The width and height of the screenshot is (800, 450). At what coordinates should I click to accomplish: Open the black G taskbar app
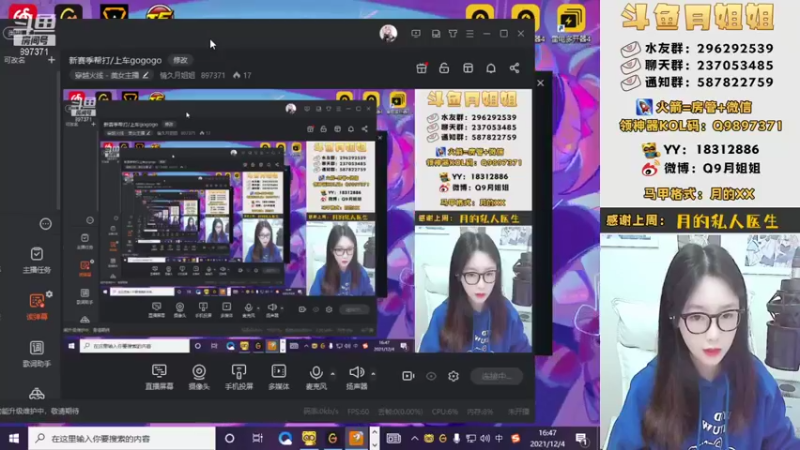coord(333,438)
